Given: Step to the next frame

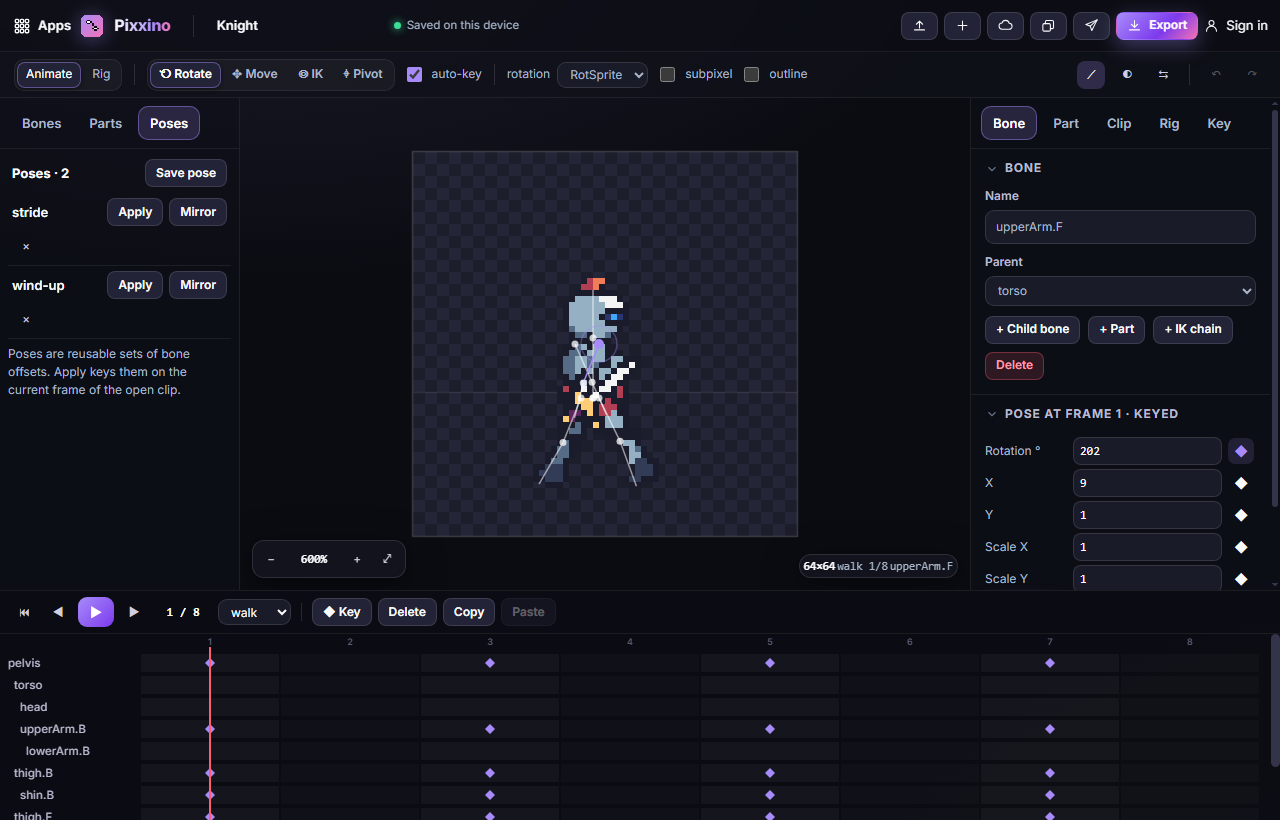Looking at the screenshot, I should pyautogui.click(x=134, y=612).
